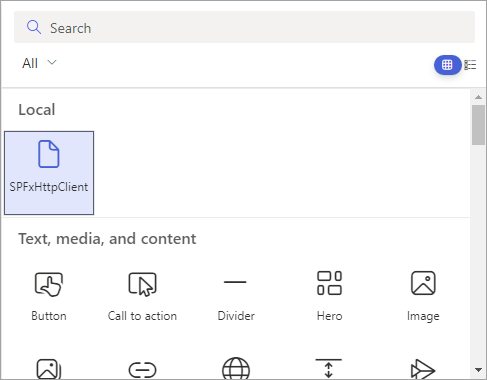Switch to list view layout
This screenshot has width=487, height=380.
(470, 65)
